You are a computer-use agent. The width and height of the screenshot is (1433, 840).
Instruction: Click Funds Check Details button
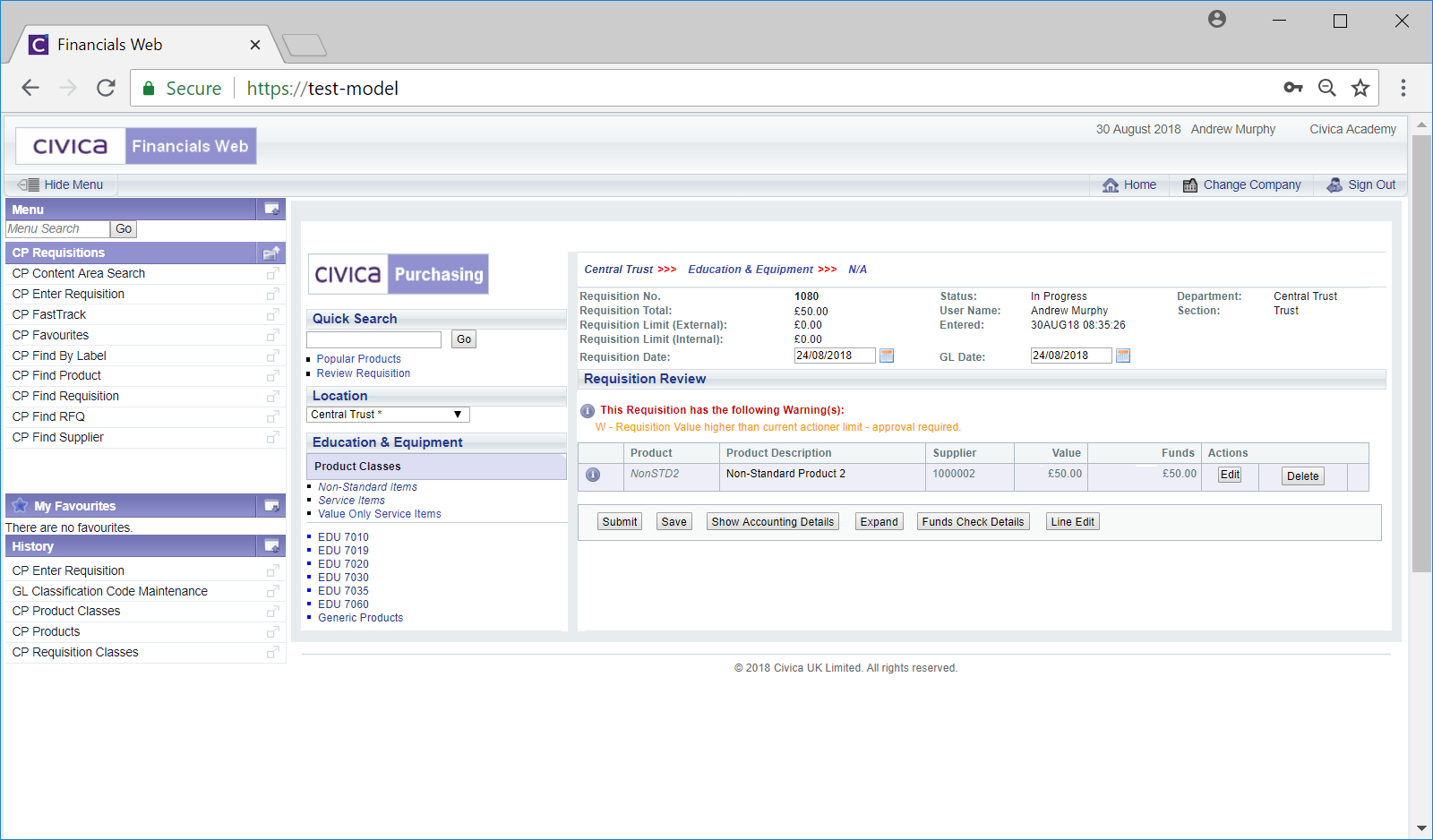pyautogui.click(x=974, y=522)
